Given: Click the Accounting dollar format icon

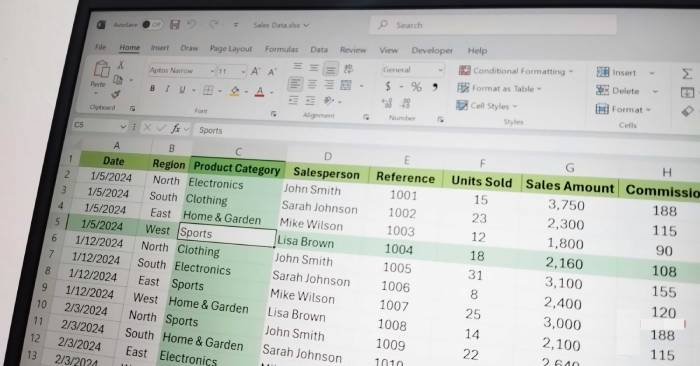Looking at the screenshot, I should (388, 86).
